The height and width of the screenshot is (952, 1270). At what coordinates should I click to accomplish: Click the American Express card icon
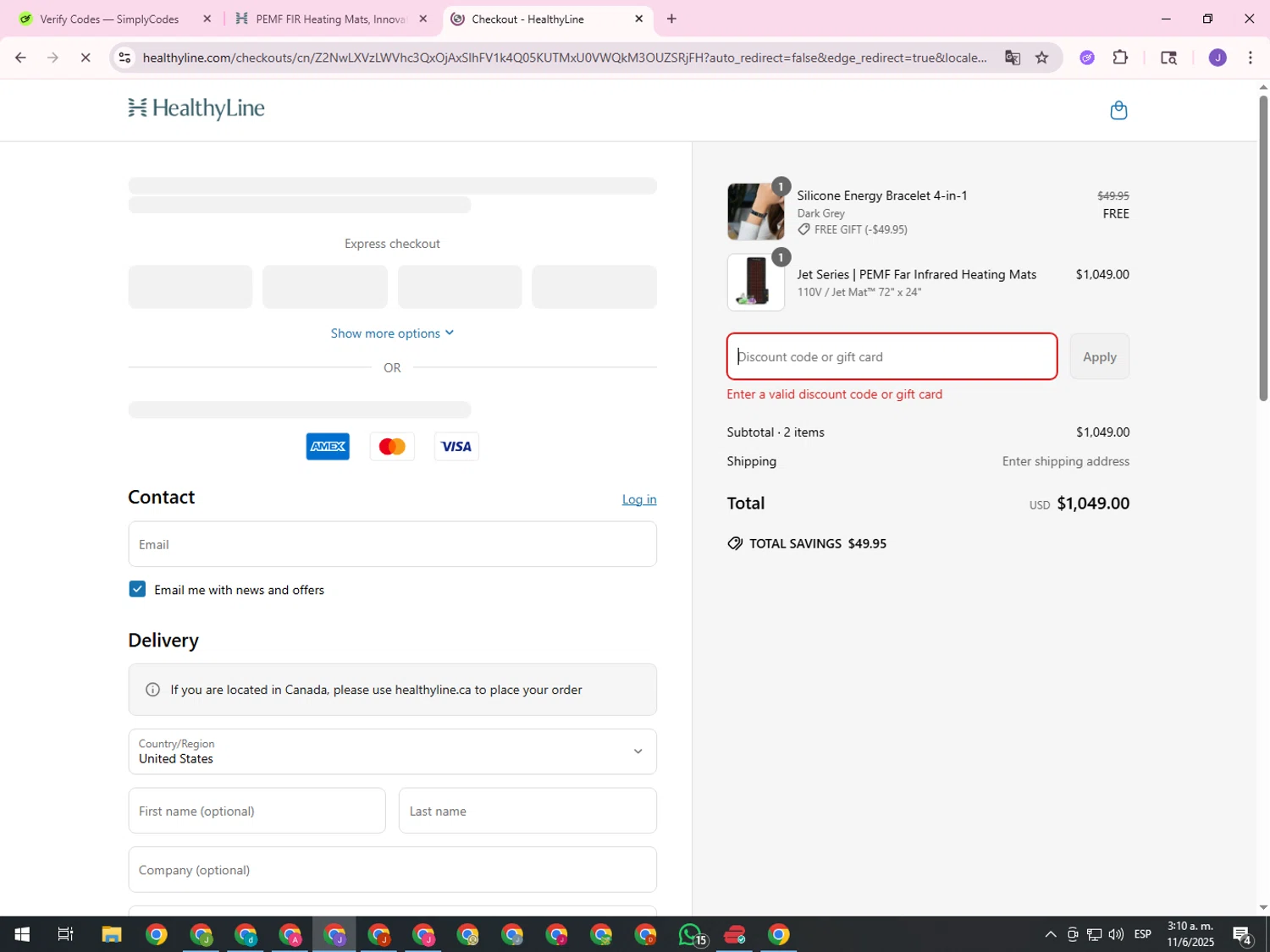click(328, 447)
